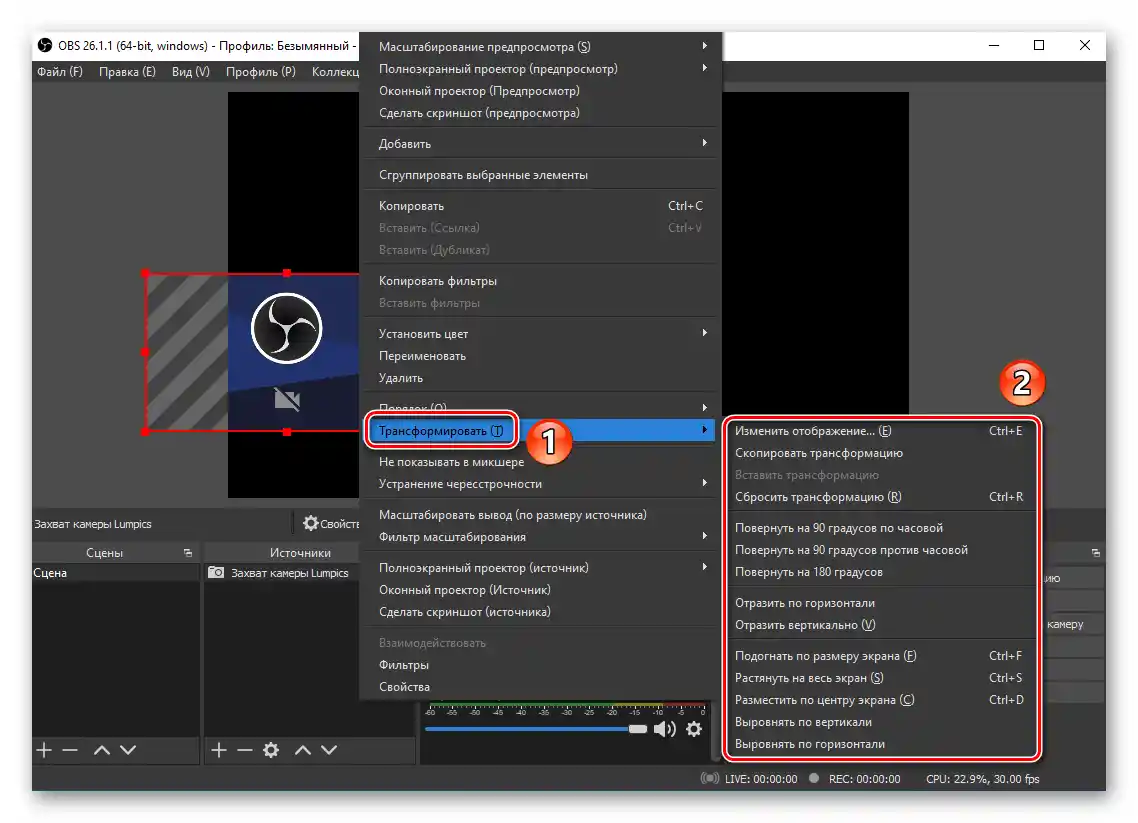
Task: Expand Масштабирование предпросмотра submenu
Action: 541,46
